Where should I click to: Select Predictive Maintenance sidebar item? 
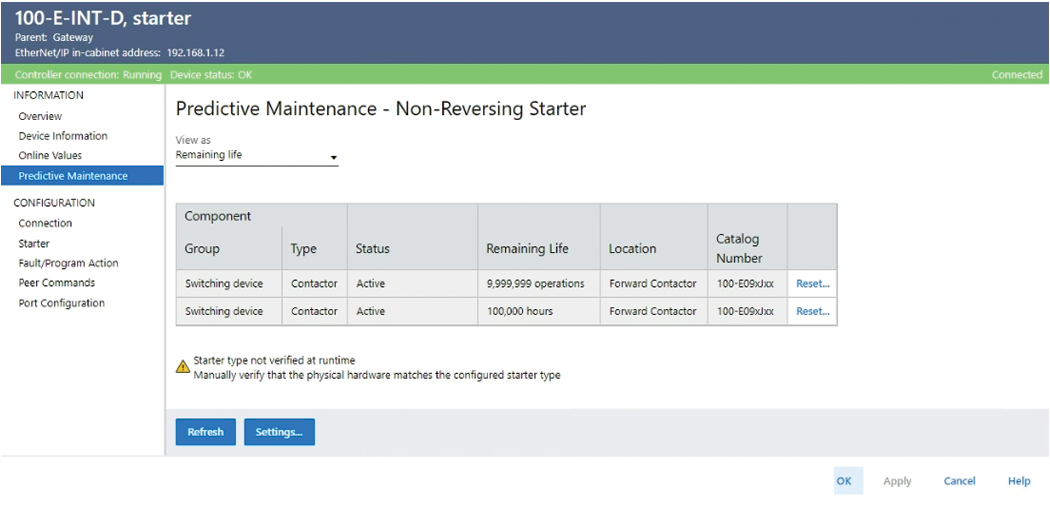pyautogui.click(x=82, y=175)
